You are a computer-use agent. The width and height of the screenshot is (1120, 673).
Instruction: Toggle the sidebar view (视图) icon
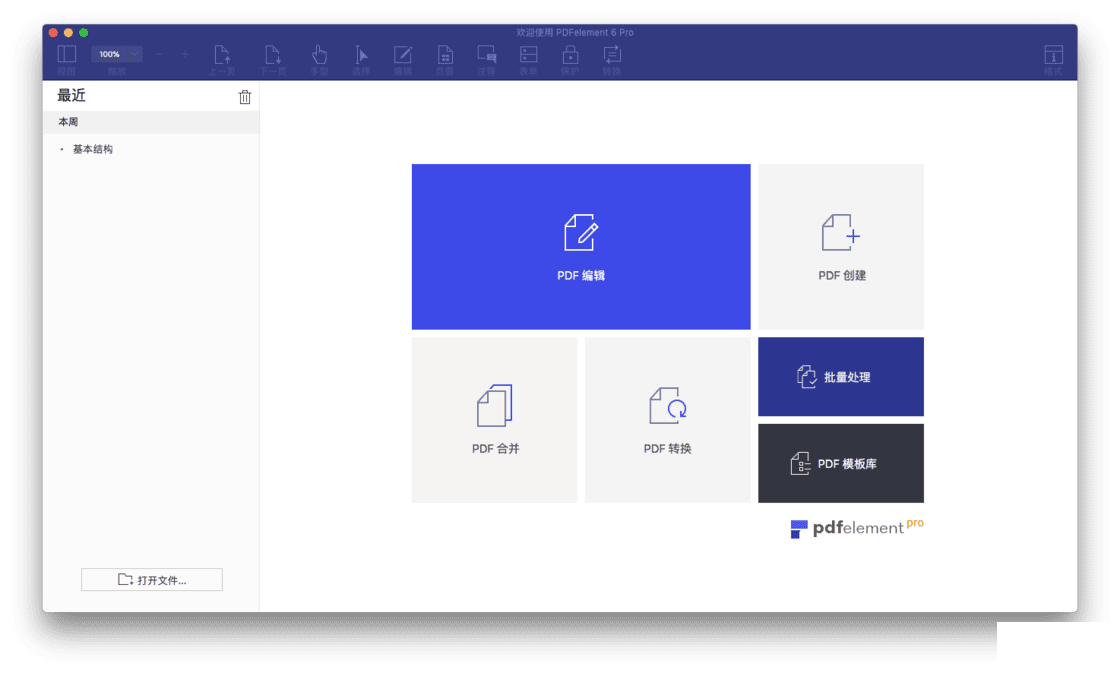66,54
